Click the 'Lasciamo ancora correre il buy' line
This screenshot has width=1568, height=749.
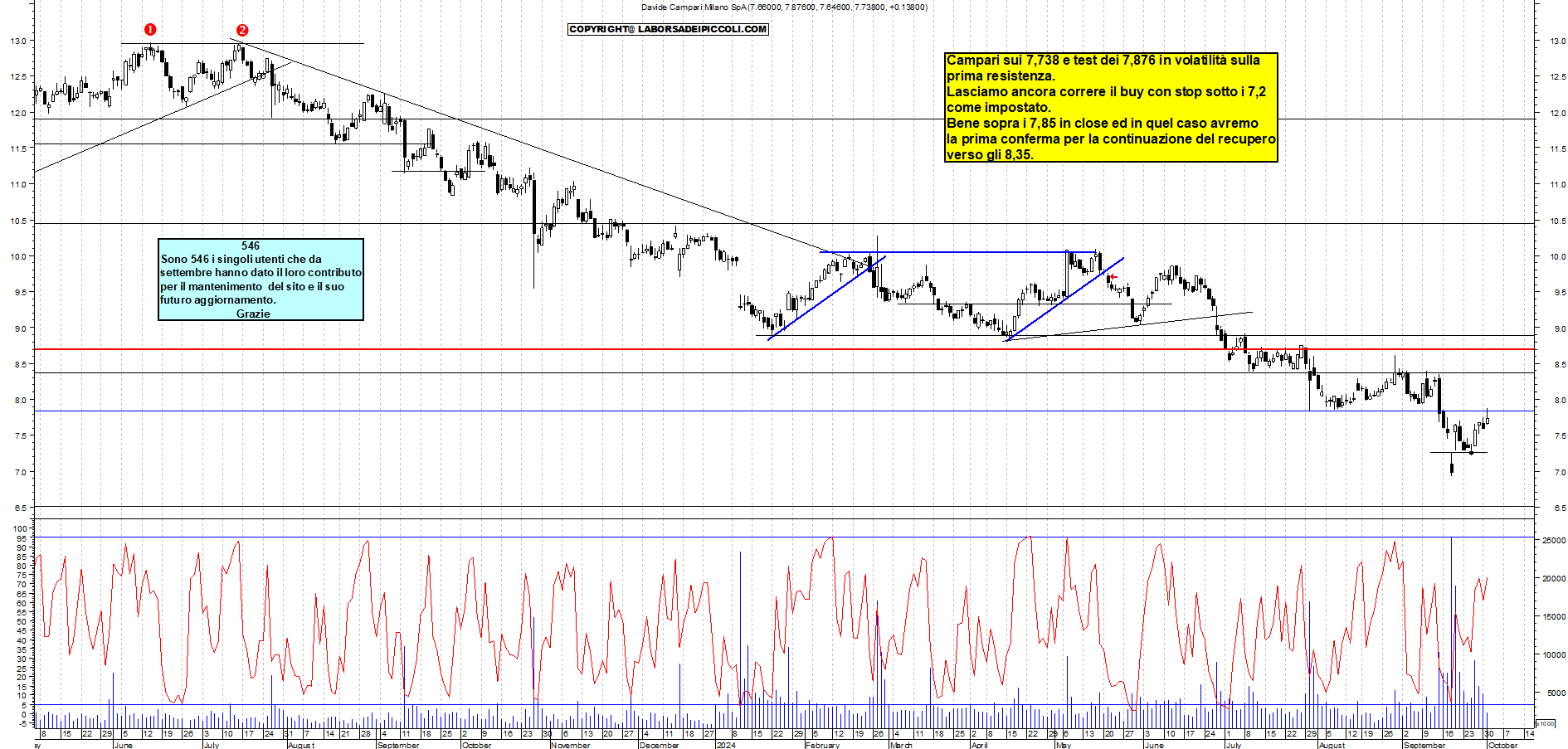[x=1107, y=92]
